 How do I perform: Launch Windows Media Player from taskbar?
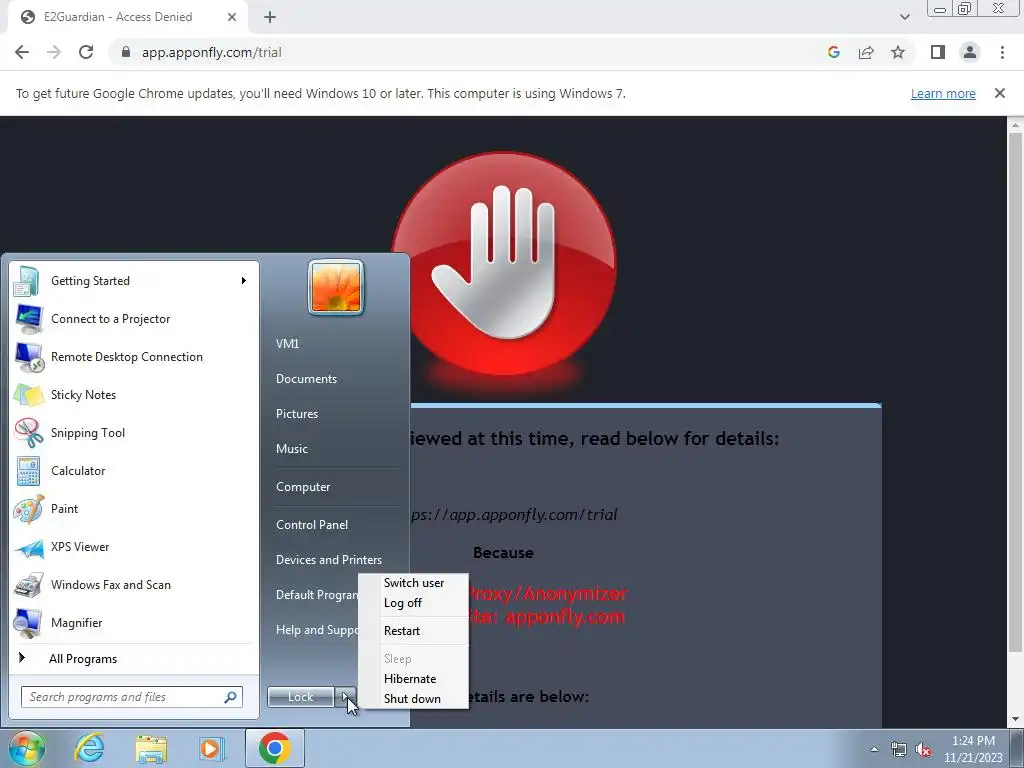pos(212,748)
